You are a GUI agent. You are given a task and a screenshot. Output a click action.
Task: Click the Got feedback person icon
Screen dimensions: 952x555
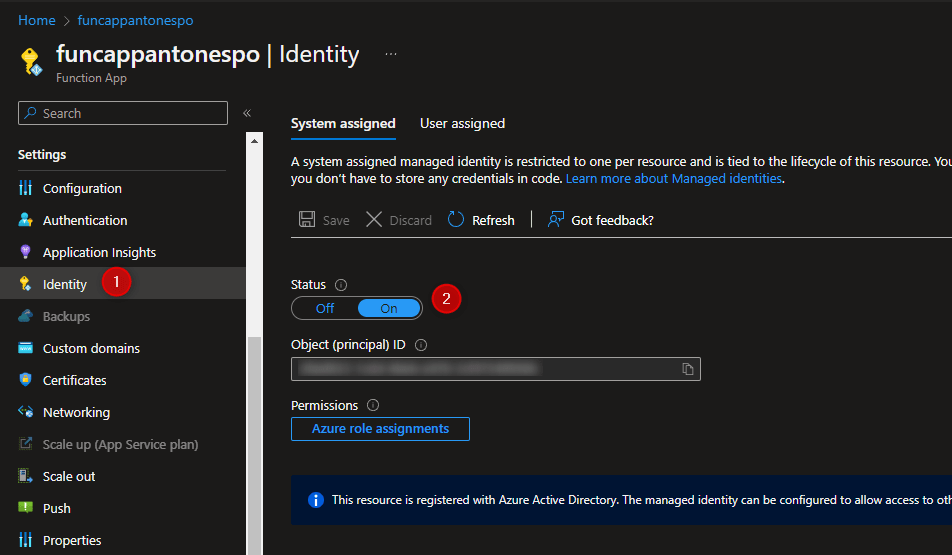[556, 219]
